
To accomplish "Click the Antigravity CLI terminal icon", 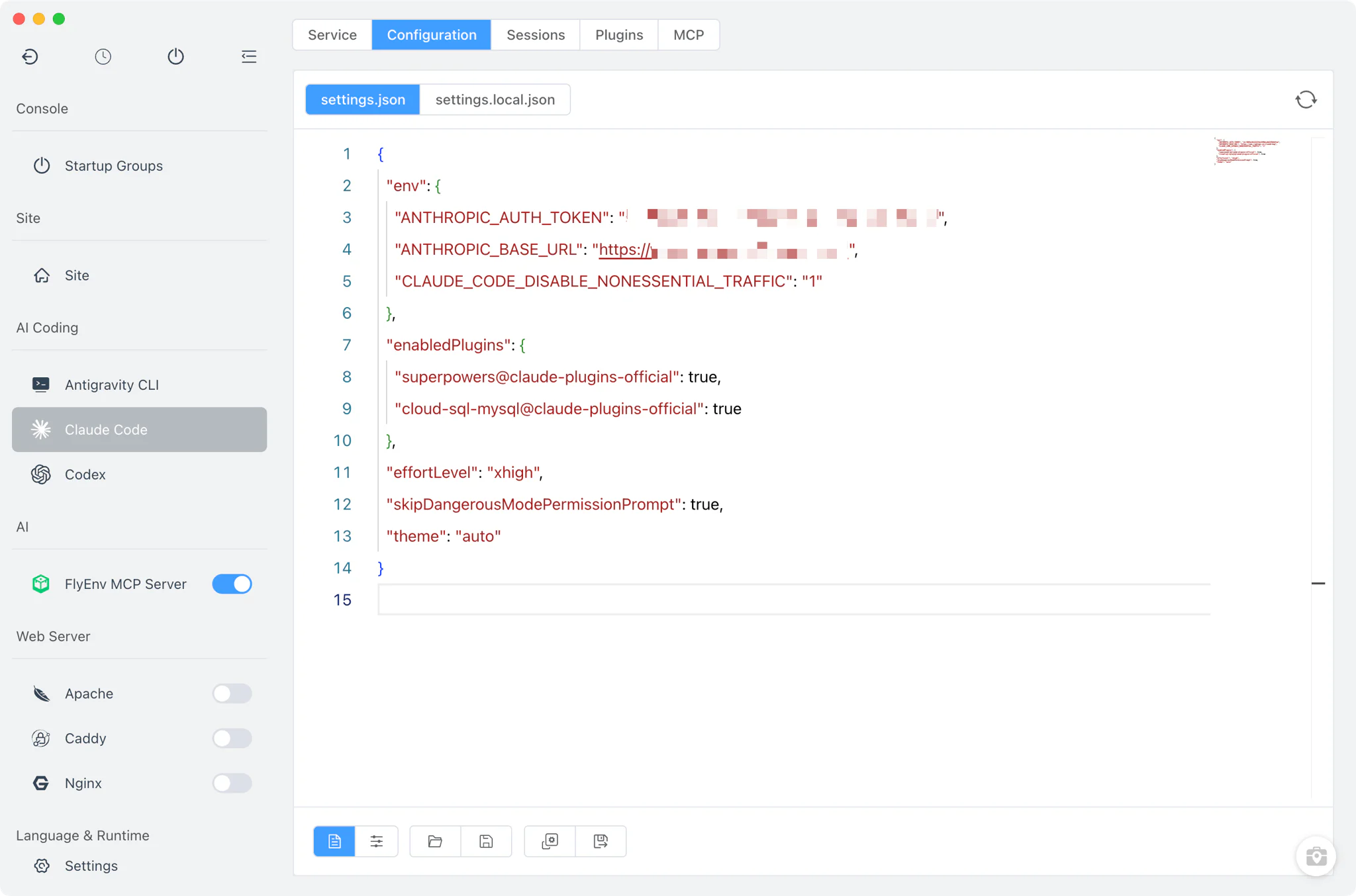I will tap(41, 384).
